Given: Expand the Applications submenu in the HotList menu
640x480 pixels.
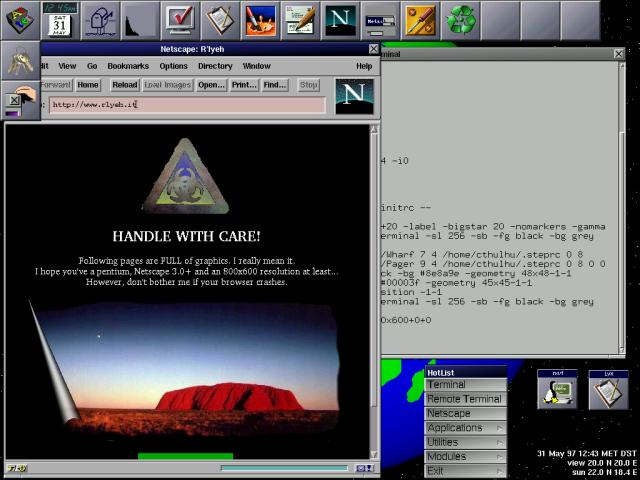Looking at the screenshot, I should pyautogui.click(x=466, y=427).
